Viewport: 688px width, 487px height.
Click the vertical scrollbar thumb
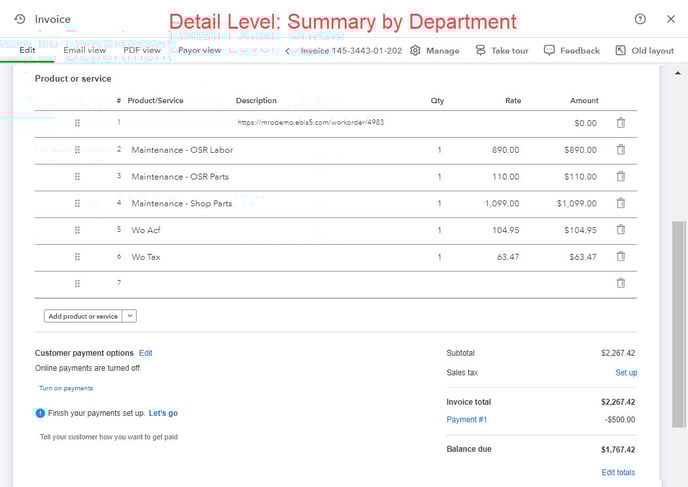click(x=678, y=324)
